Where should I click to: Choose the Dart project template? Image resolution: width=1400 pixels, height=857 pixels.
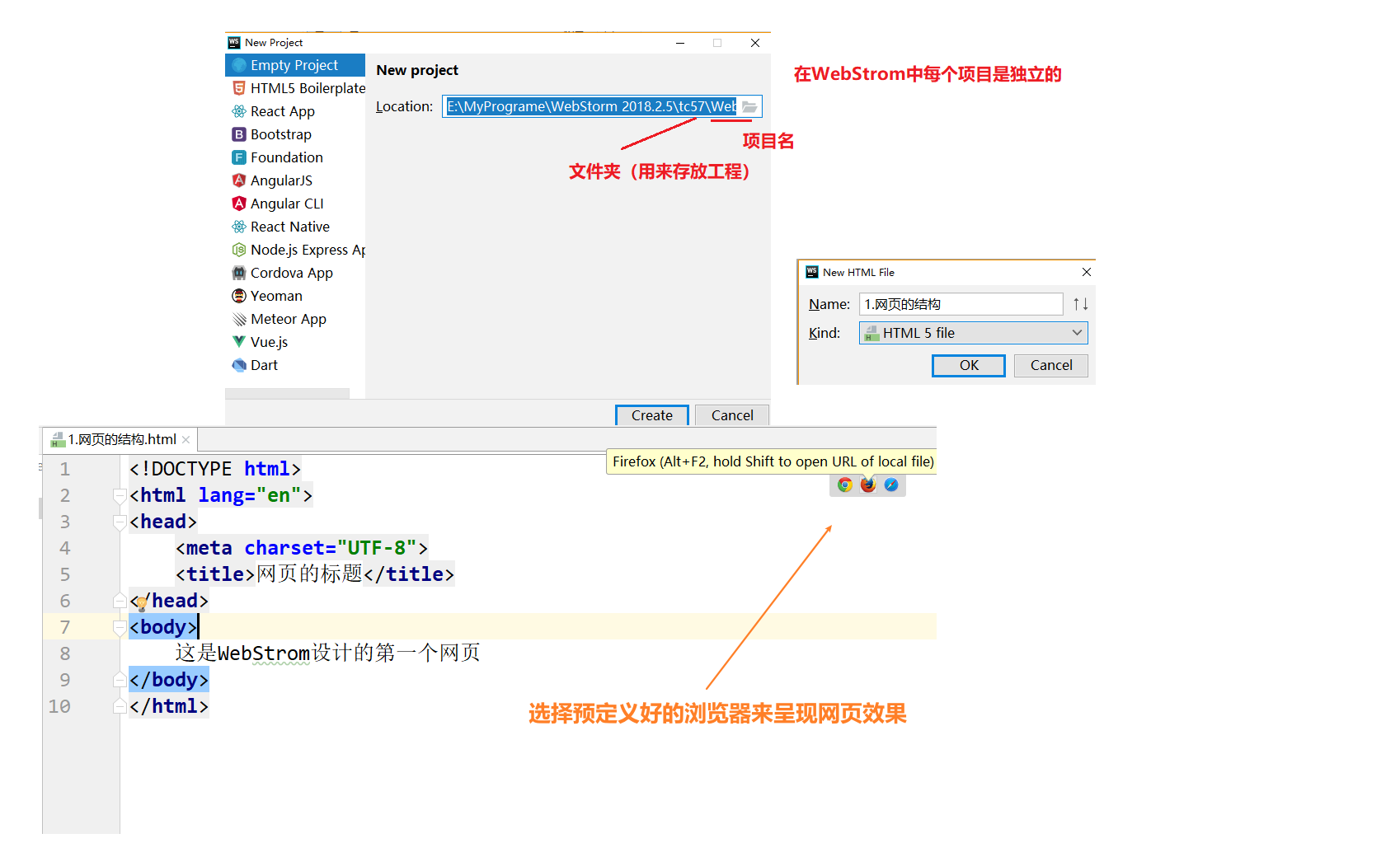294,365
